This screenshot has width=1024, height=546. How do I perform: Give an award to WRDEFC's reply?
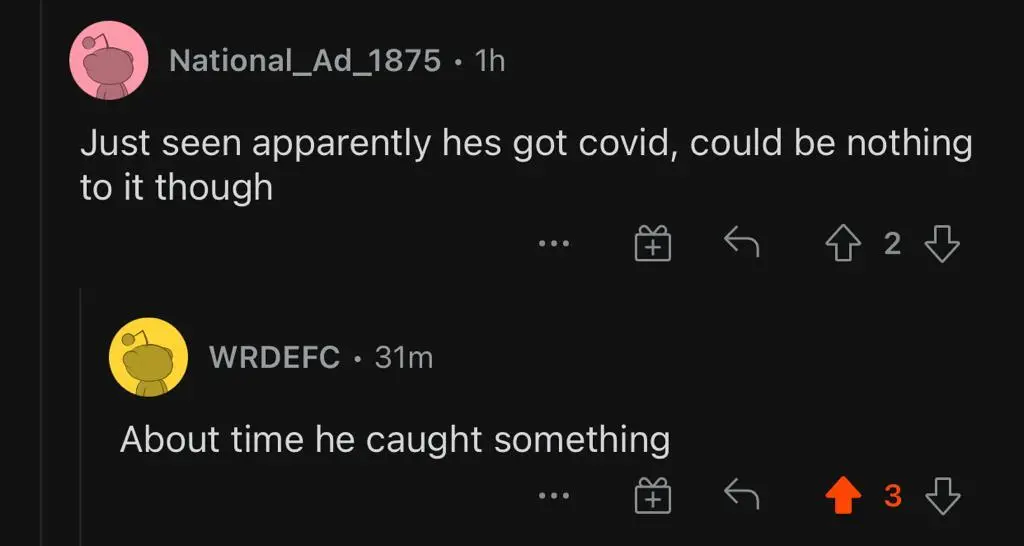652,495
